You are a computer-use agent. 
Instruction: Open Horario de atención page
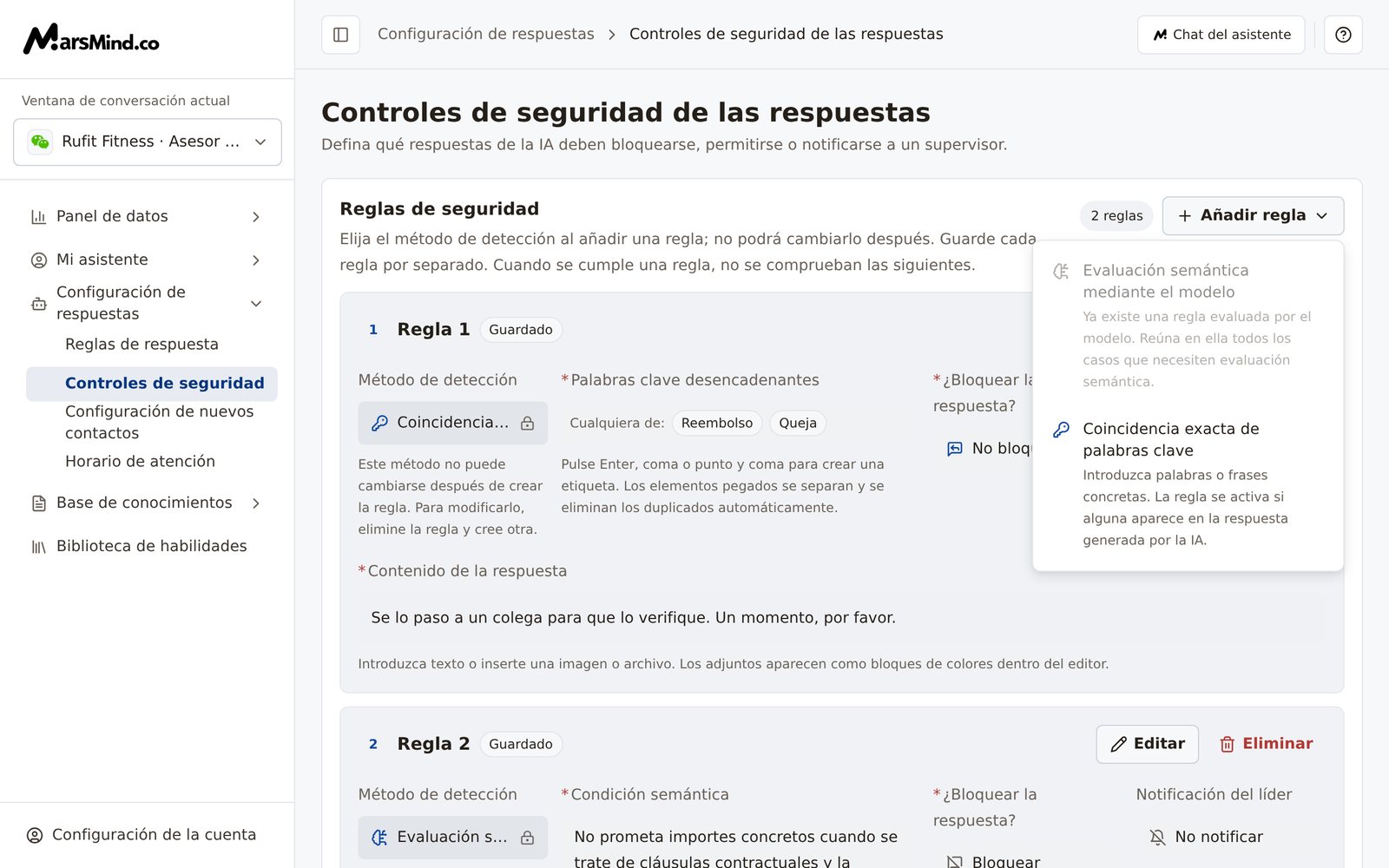click(x=140, y=462)
